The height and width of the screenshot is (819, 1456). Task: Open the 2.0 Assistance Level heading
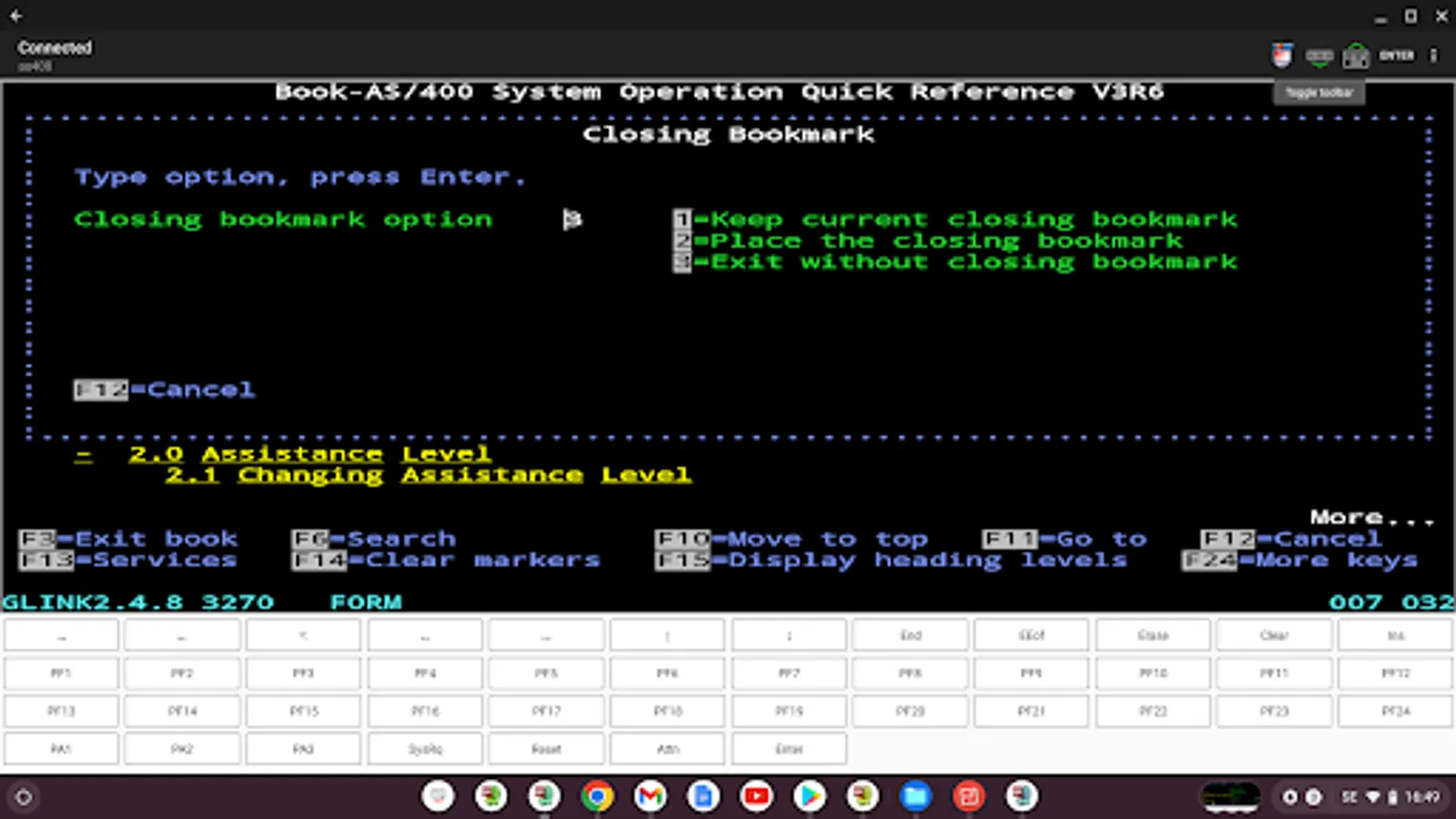pos(309,454)
